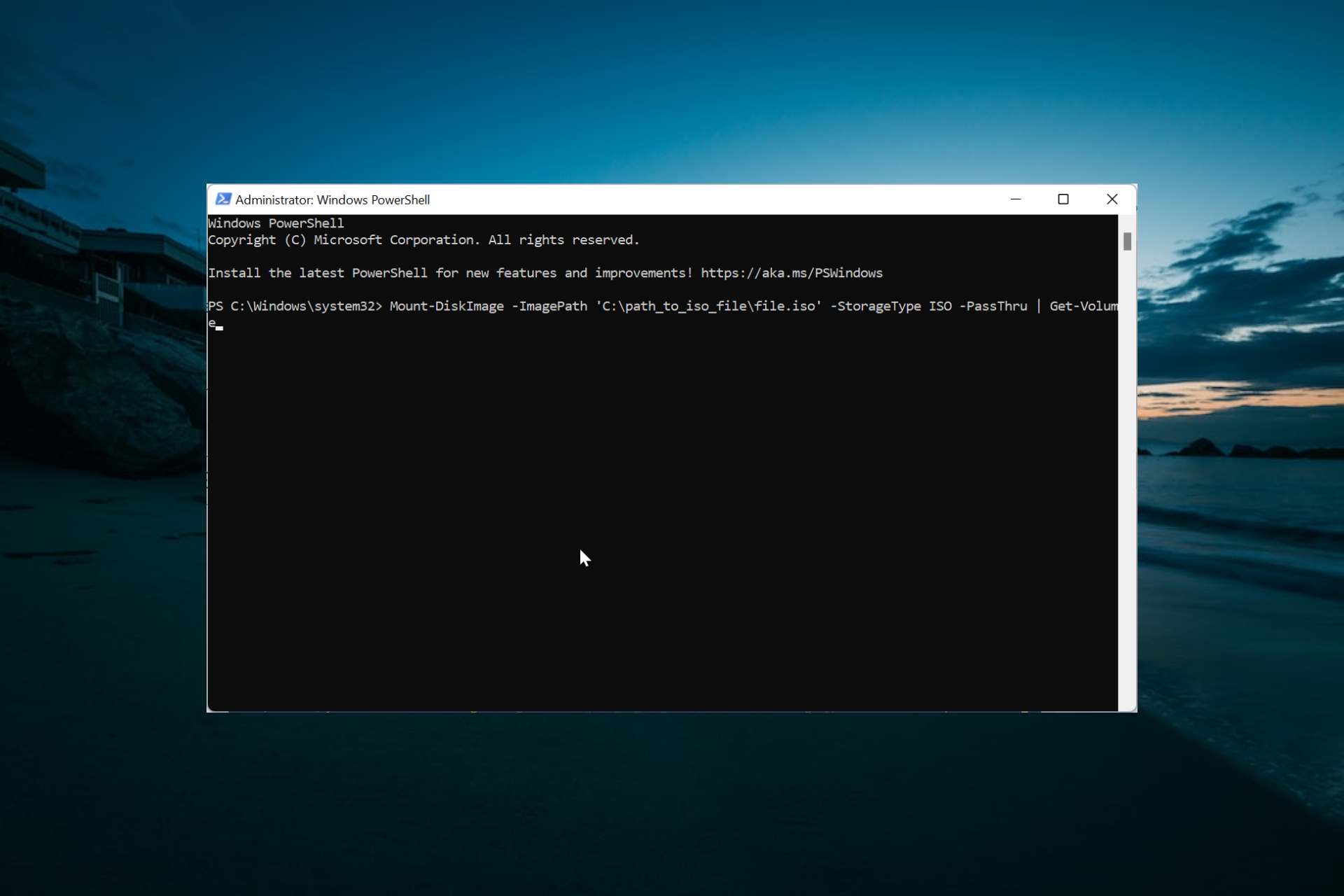Maximize the PowerShell window
Image resolution: width=1344 pixels, height=896 pixels.
(1063, 199)
